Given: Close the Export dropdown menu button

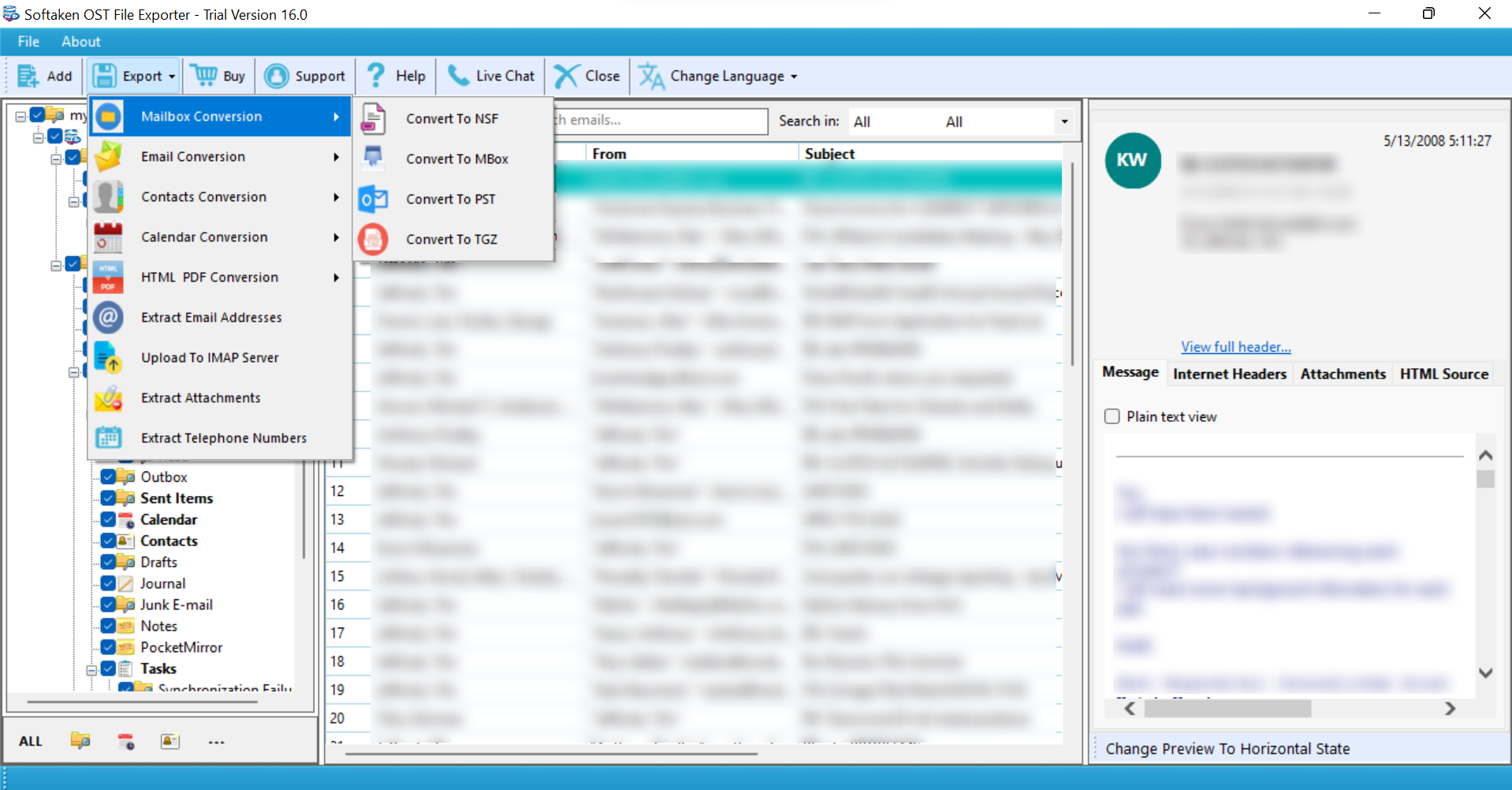Looking at the screenshot, I should (x=133, y=76).
